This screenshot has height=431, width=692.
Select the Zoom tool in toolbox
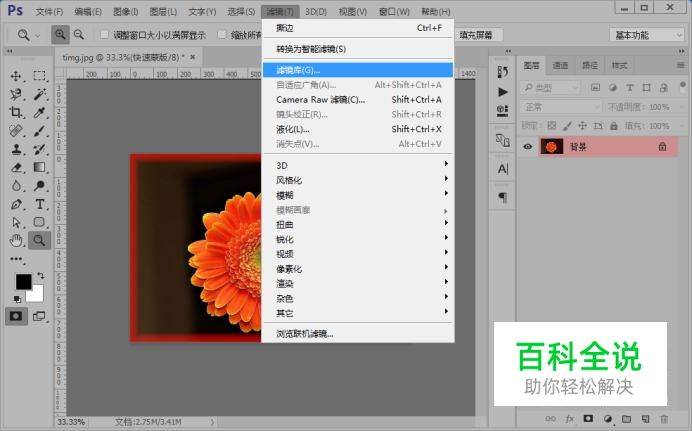(x=39, y=240)
